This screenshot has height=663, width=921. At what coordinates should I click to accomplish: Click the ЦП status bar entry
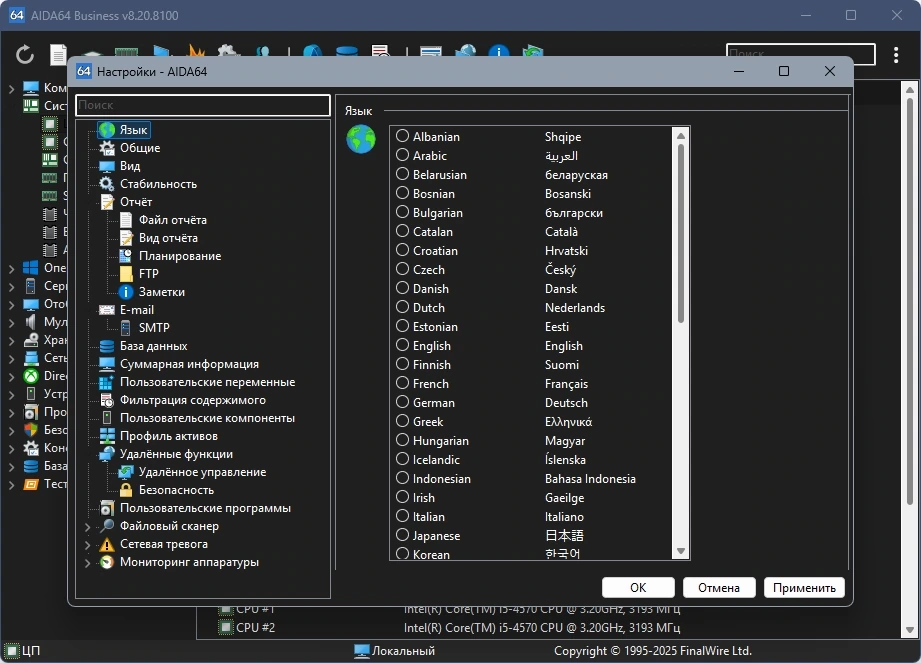(22, 651)
